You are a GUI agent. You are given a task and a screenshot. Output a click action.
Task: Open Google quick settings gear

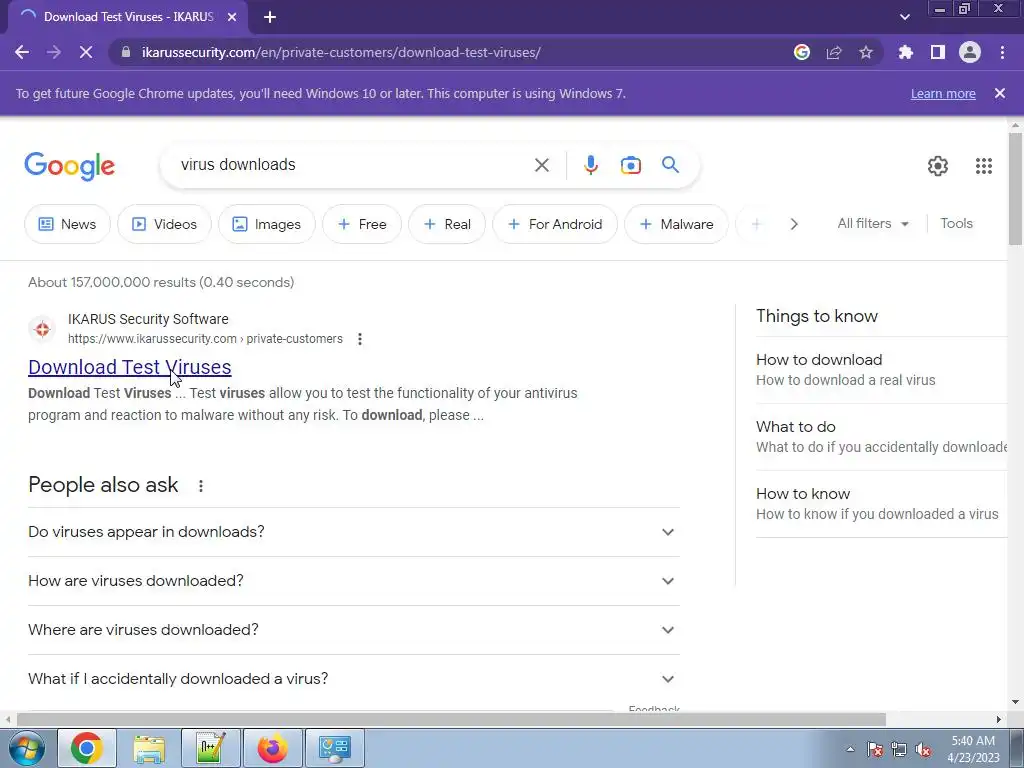938,166
